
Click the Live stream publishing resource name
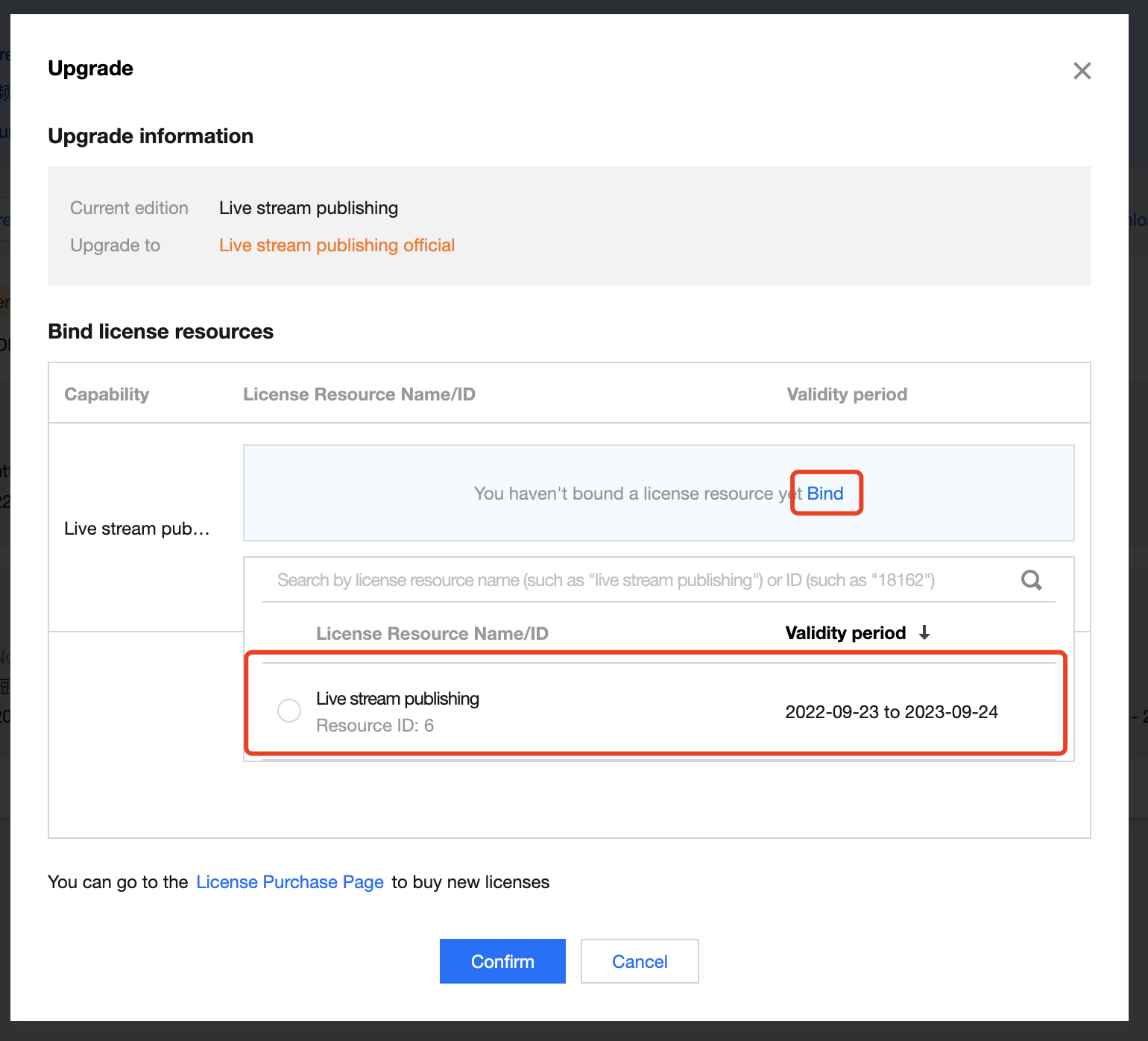(x=397, y=699)
